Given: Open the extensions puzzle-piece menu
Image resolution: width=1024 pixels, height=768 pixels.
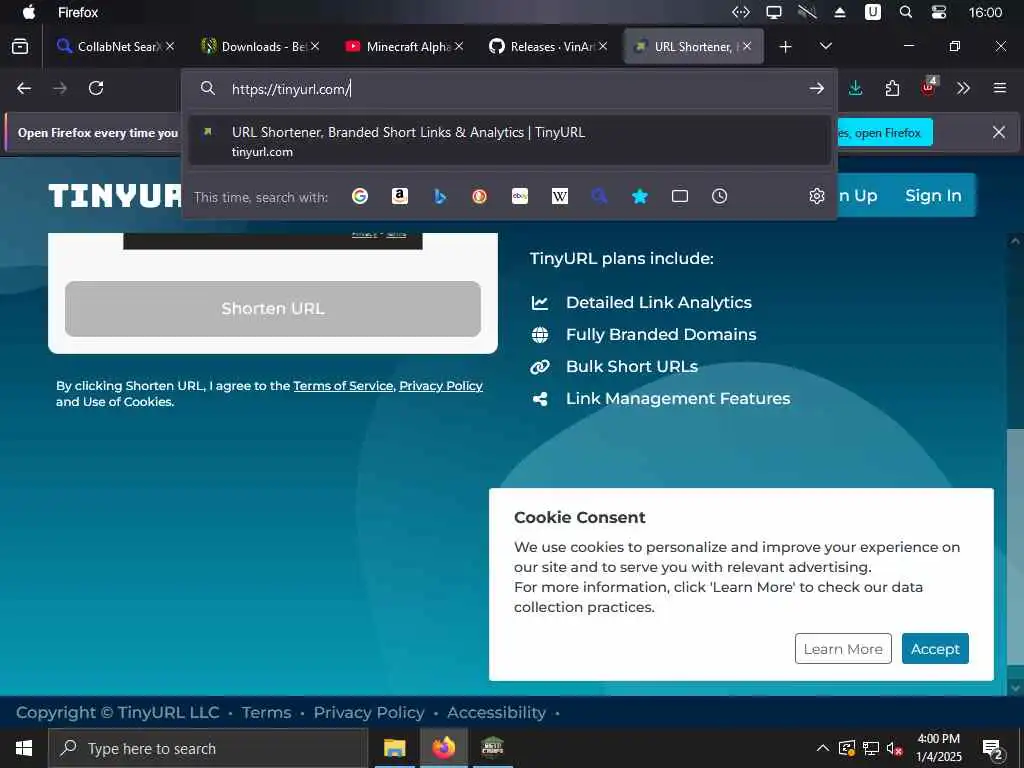Looking at the screenshot, I should pos(892,88).
